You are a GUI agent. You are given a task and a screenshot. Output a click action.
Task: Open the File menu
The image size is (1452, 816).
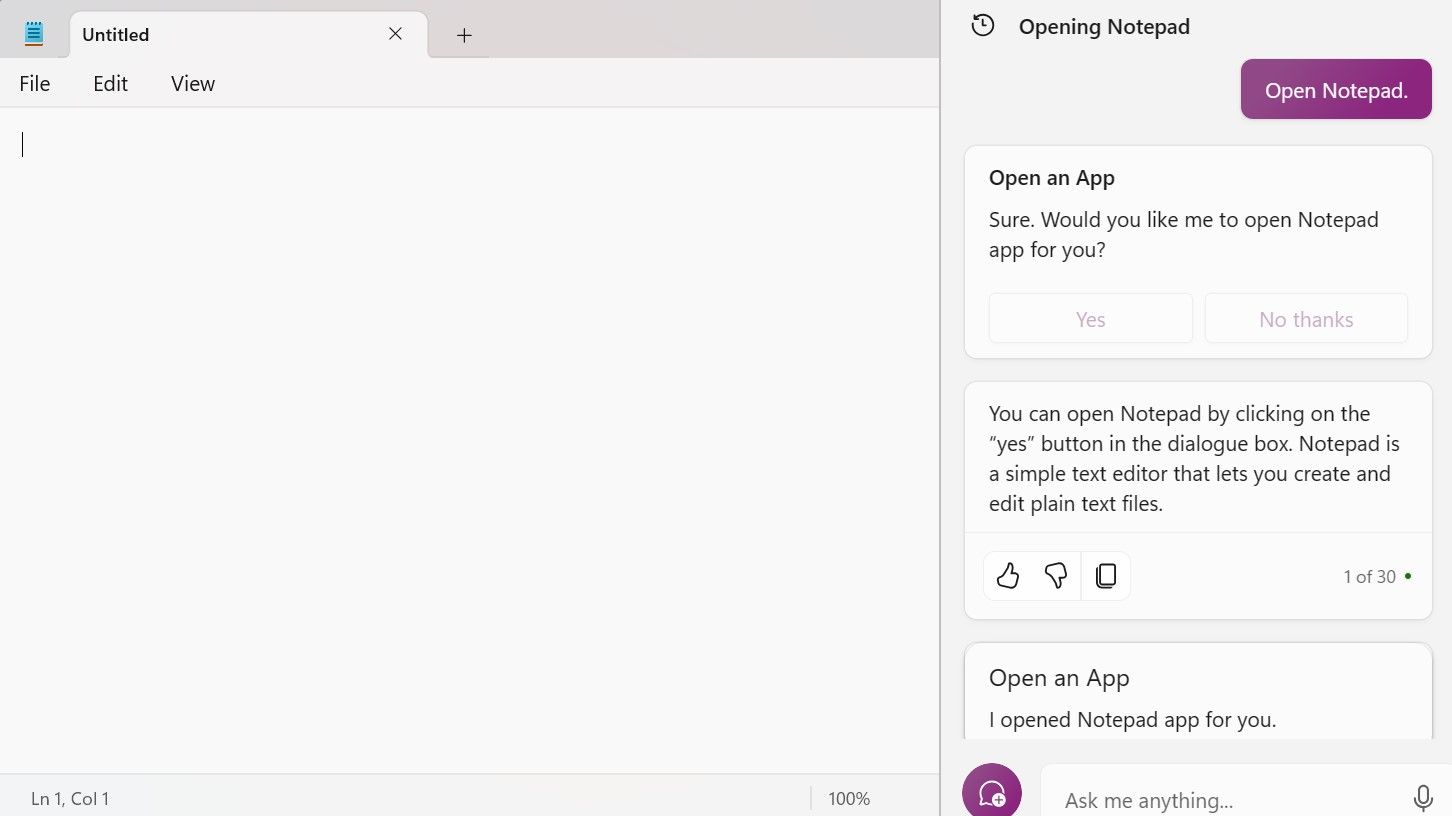pyautogui.click(x=35, y=84)
